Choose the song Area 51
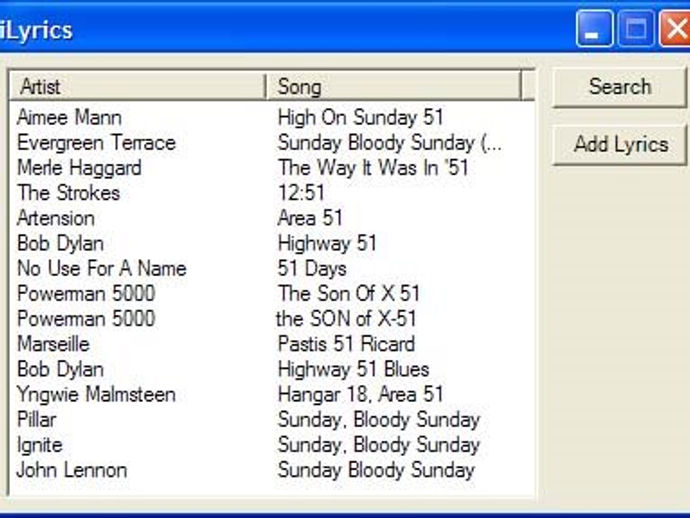 click(310, 218)
